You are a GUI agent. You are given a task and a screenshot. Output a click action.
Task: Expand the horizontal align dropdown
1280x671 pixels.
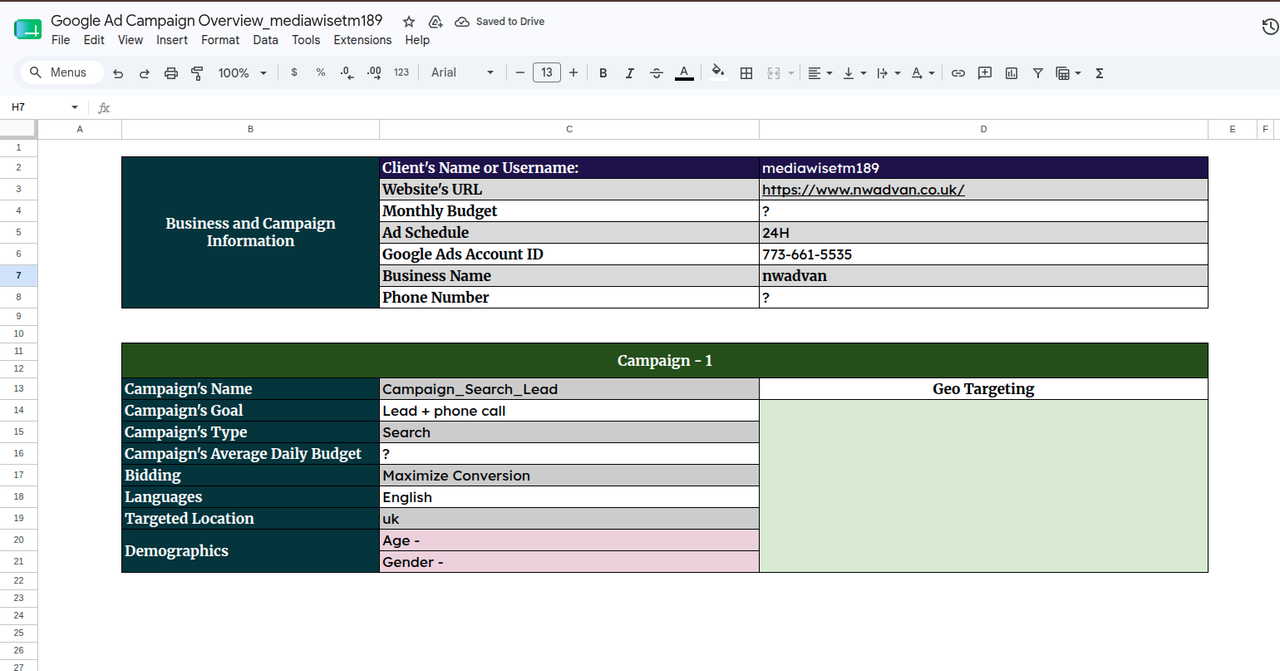point(820,73)
